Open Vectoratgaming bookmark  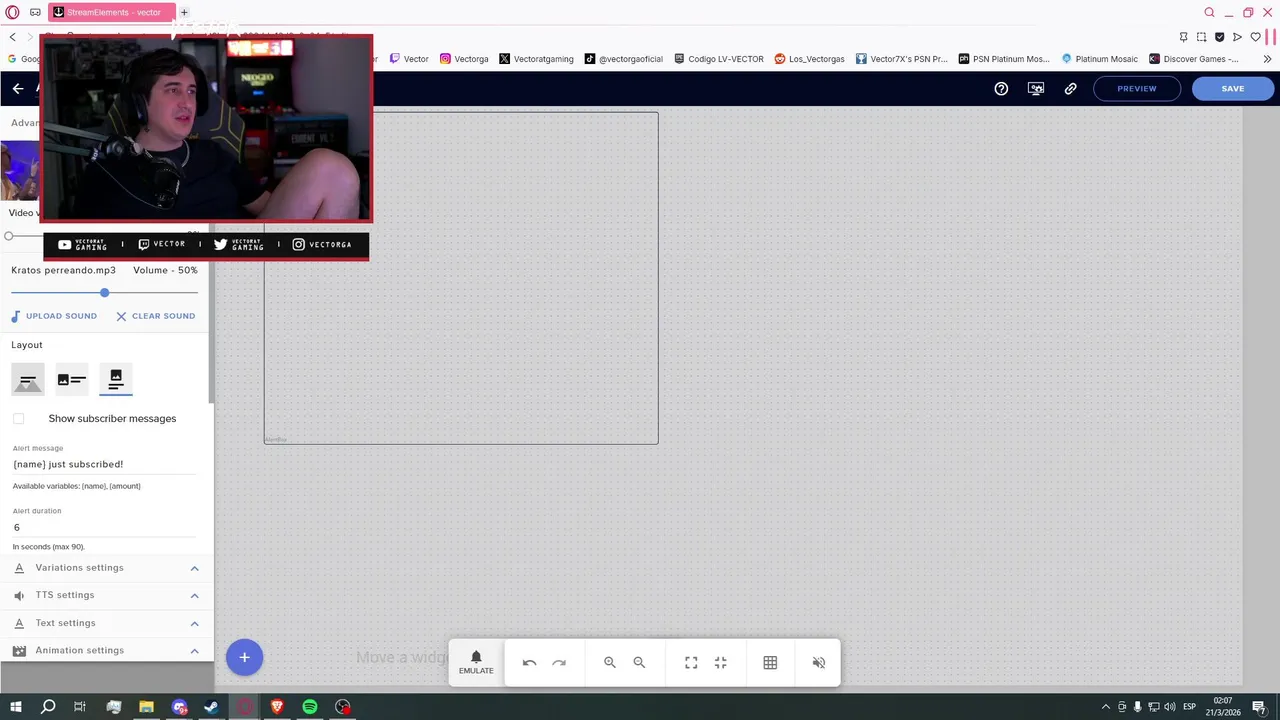coord(536,59)
